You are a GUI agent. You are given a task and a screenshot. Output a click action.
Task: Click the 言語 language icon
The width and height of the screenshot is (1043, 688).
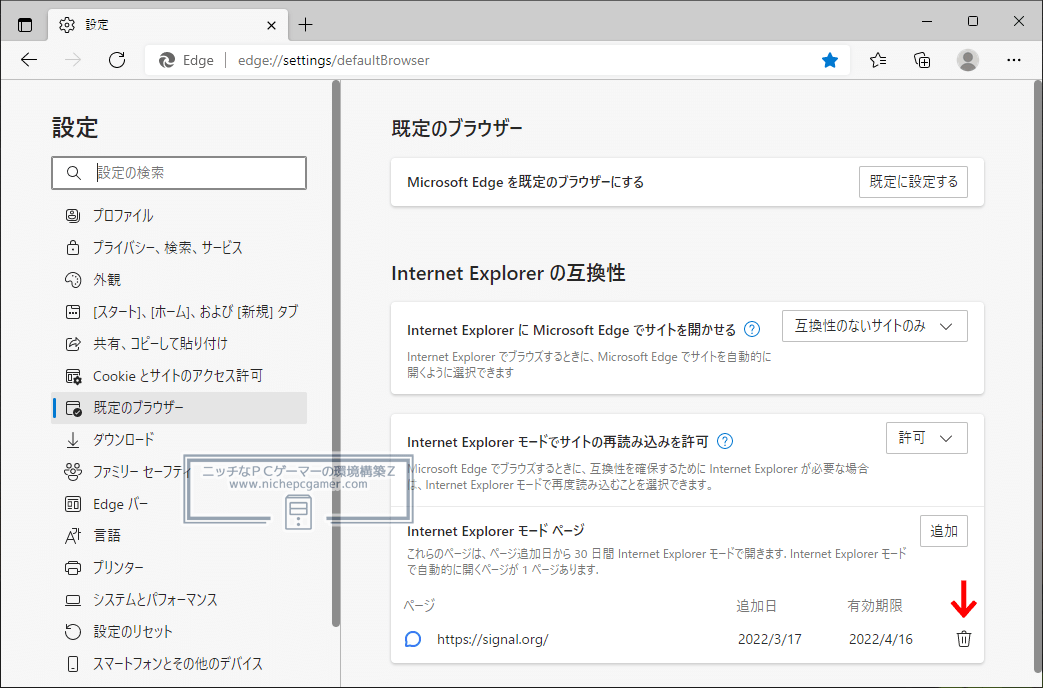click(x=73, y=536)
